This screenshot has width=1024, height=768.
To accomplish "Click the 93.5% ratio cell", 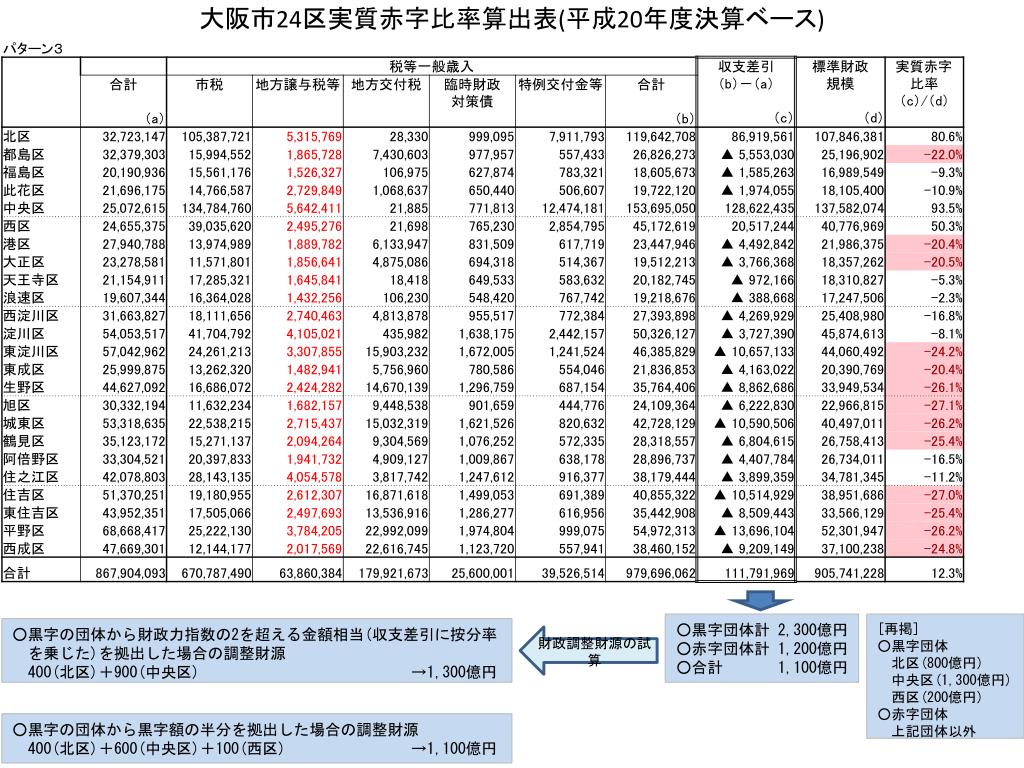I will coord(946,208).
